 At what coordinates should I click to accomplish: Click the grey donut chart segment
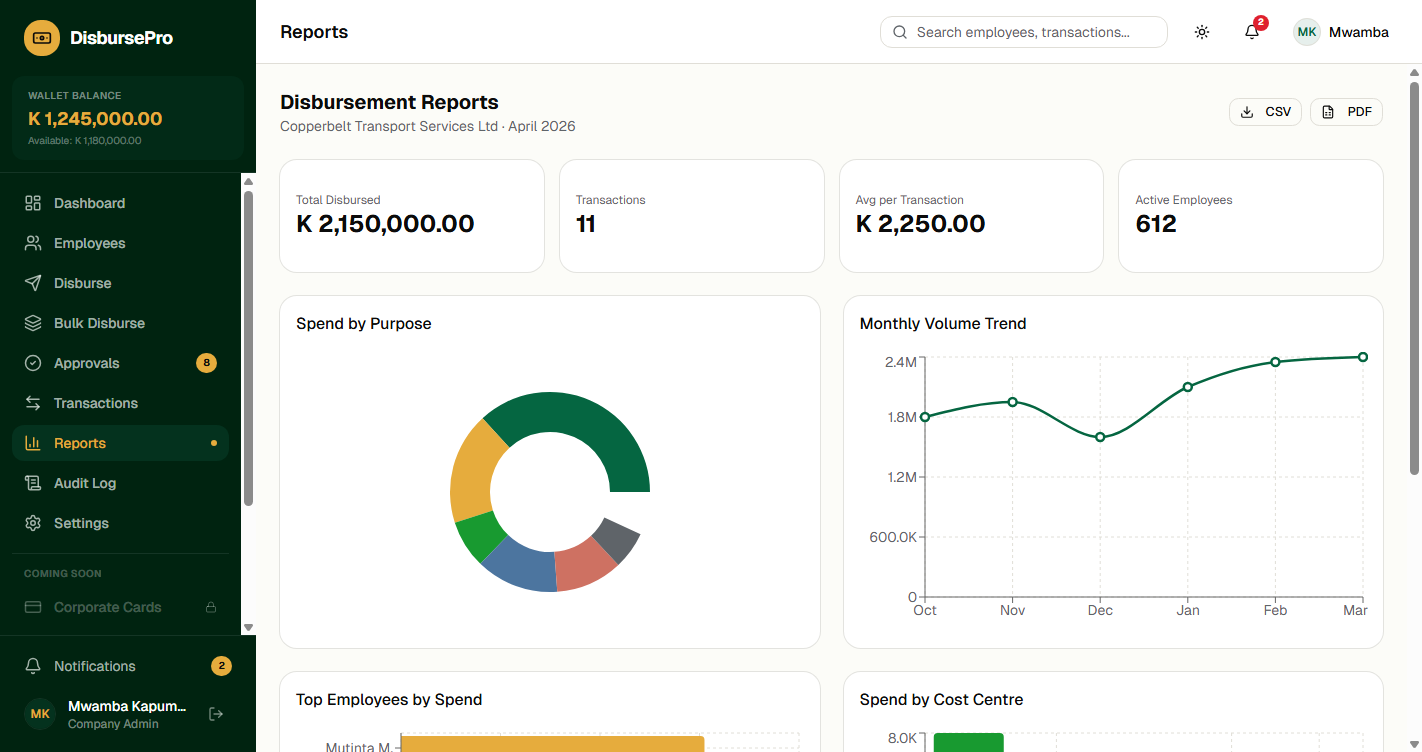pyautogui.click(x=617, y=539)
